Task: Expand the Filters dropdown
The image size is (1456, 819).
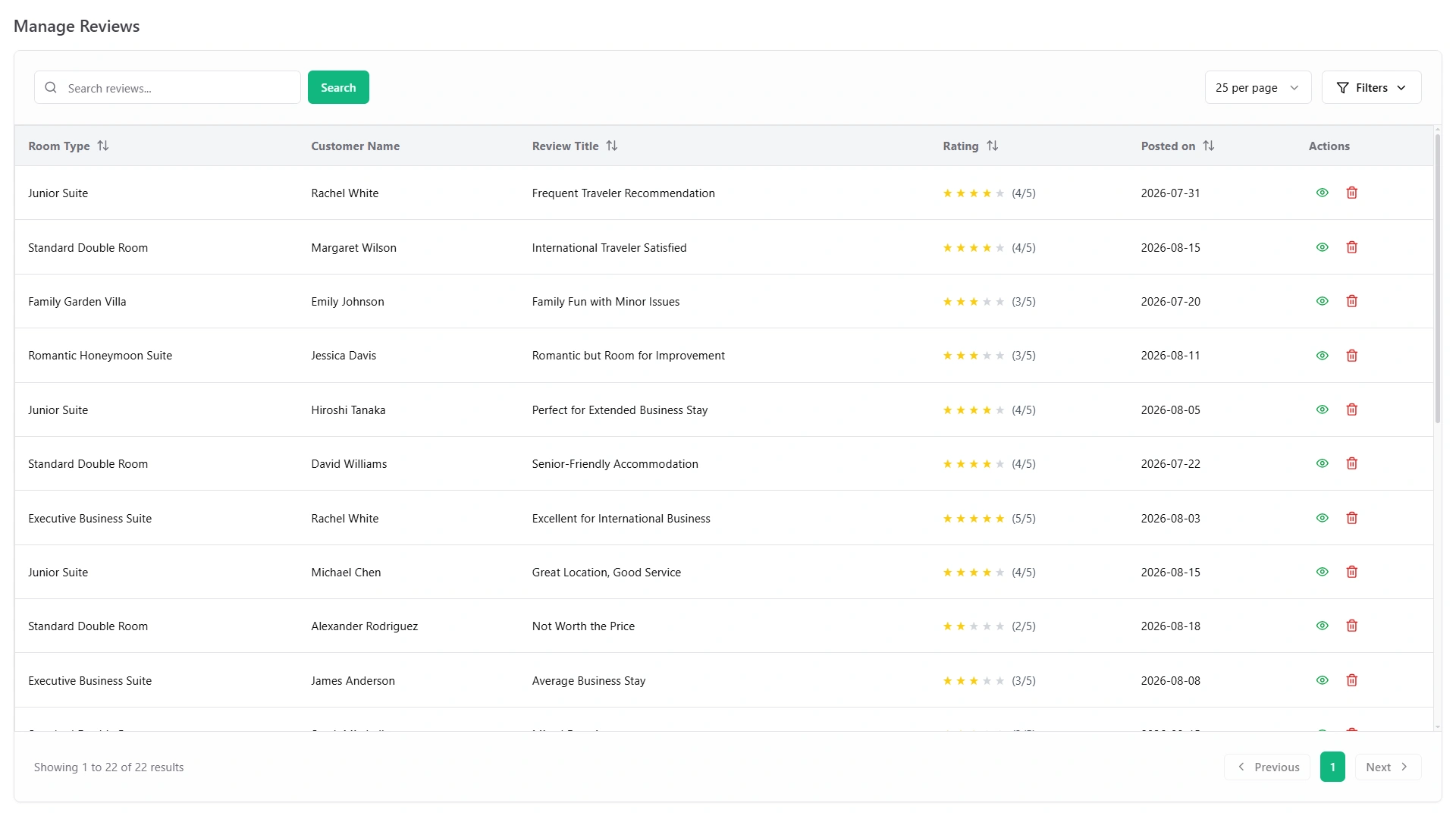Action: click(x=1371, y=88)
